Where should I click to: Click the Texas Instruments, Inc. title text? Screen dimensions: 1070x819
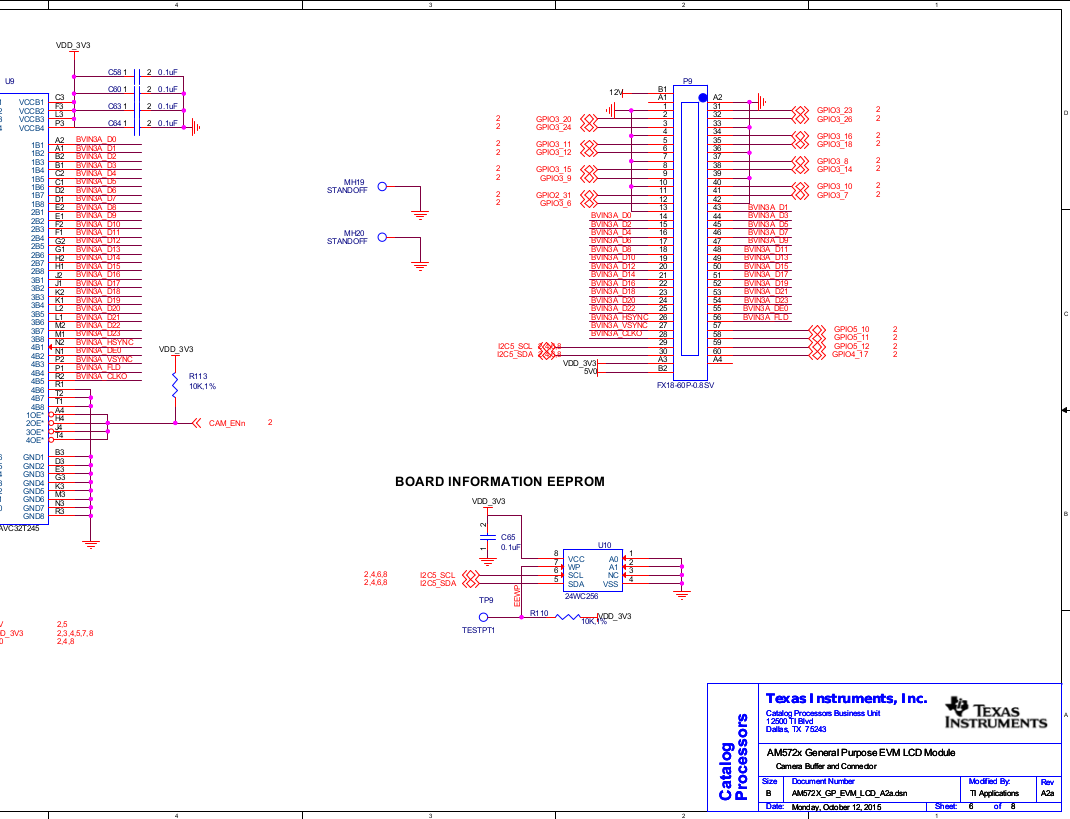846,698
